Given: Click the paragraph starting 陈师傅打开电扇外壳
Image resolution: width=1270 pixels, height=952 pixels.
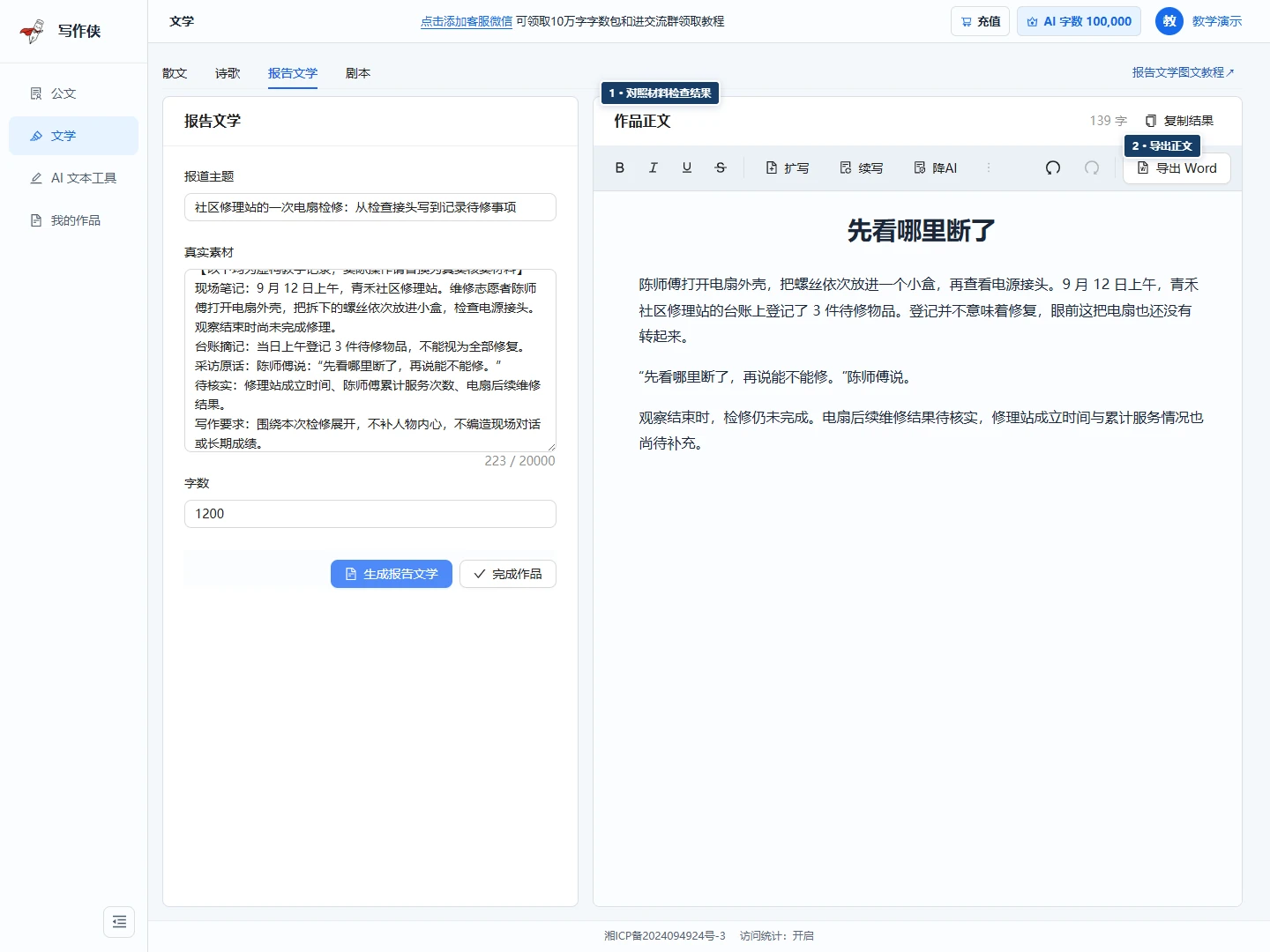Looking at the screenshot, I should (x=921, y=310).
